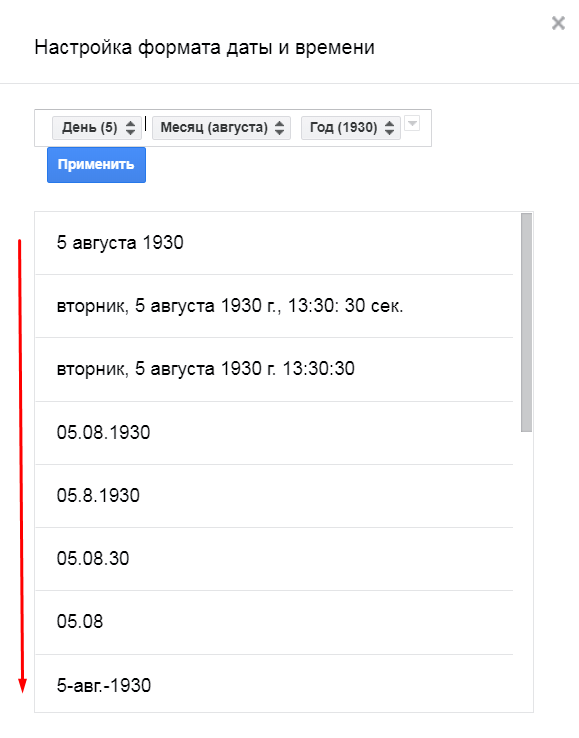
Task: Open the add-element dropdown arrow in format field
Action: point(412,124)
